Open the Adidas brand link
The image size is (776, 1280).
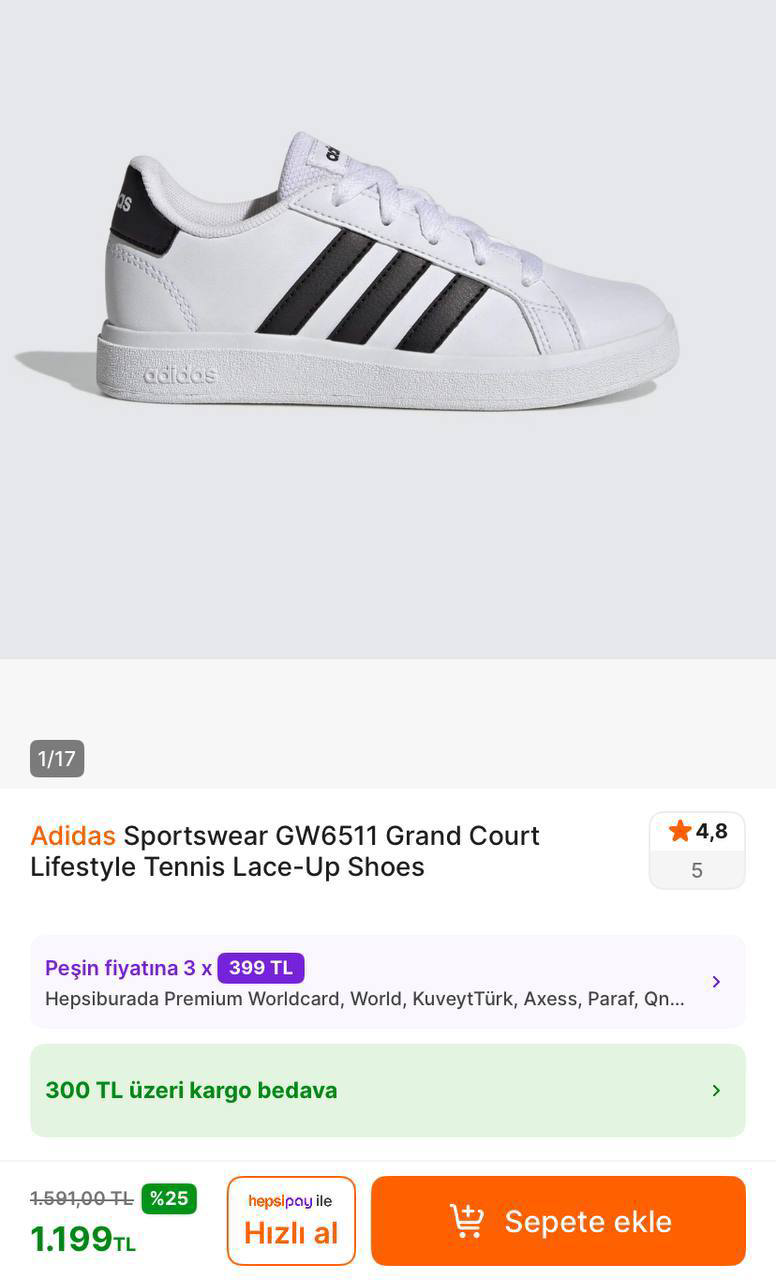(x=73, y=835)
